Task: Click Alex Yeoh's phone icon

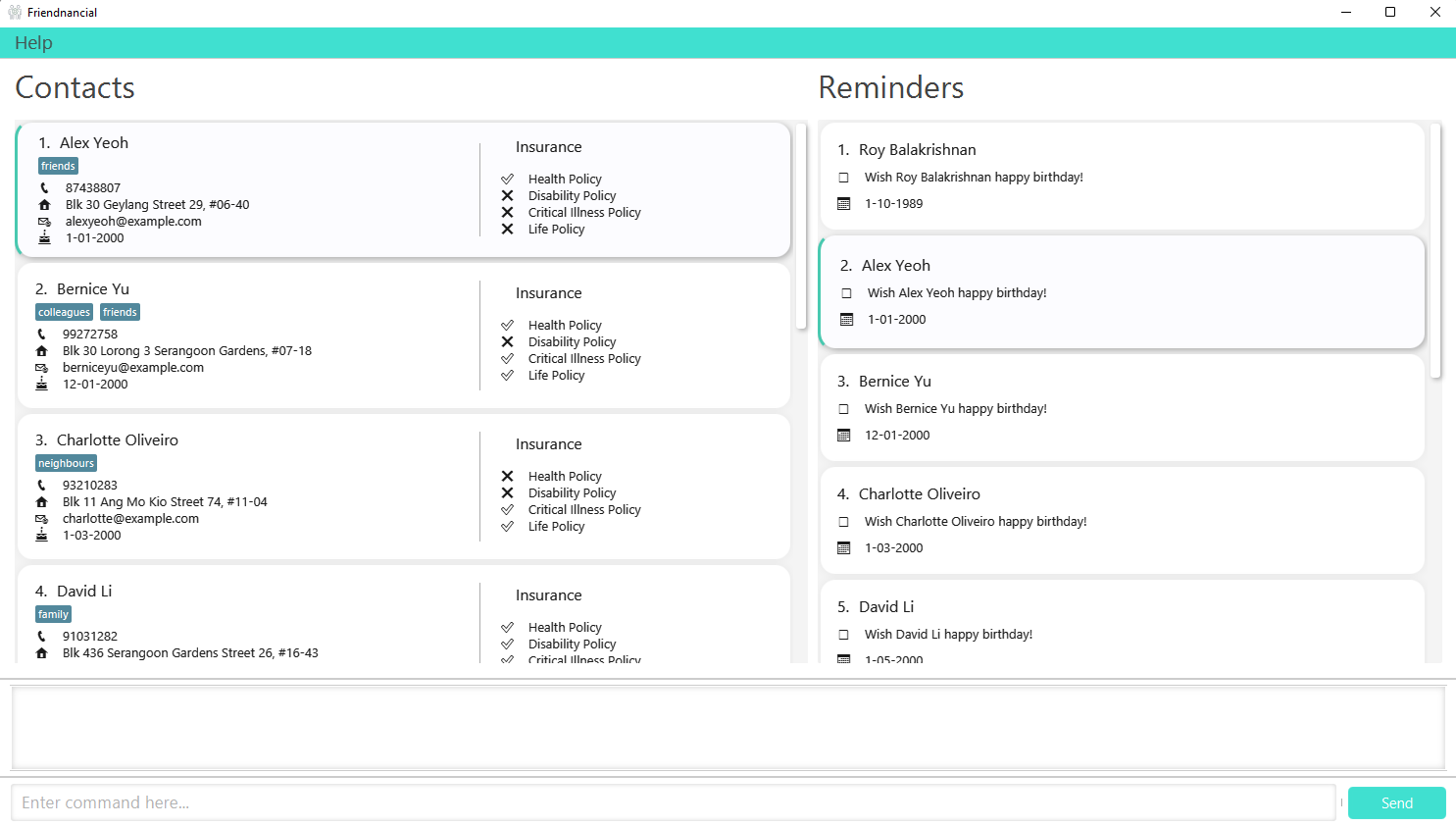Action: [x=44, y=187]
